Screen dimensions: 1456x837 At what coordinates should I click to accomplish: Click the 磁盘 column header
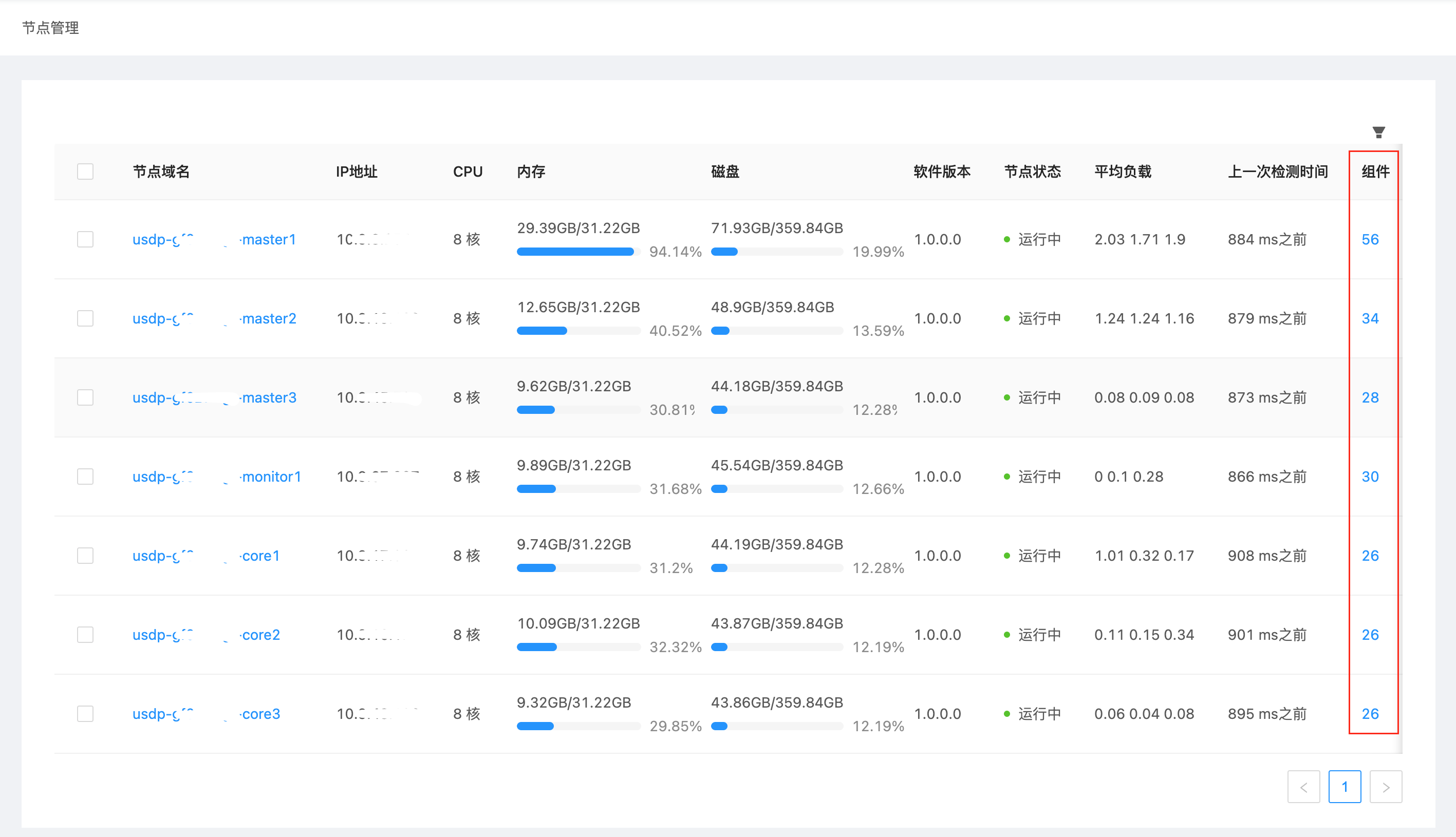point(725,172)
